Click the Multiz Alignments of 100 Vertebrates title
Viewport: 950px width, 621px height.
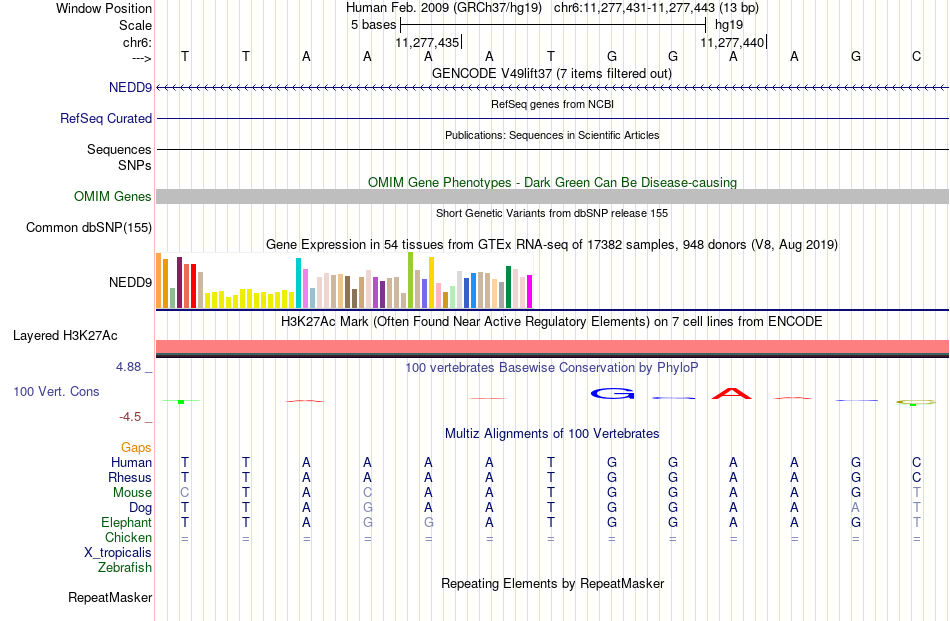click(x=552, y=434)
